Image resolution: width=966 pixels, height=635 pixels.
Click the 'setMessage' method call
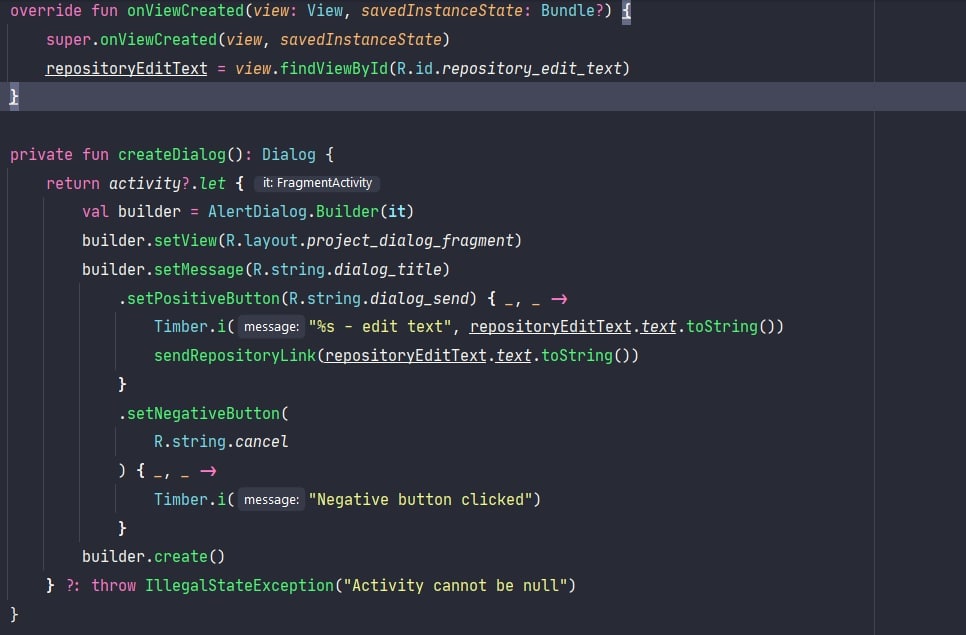tap(199, 270)
